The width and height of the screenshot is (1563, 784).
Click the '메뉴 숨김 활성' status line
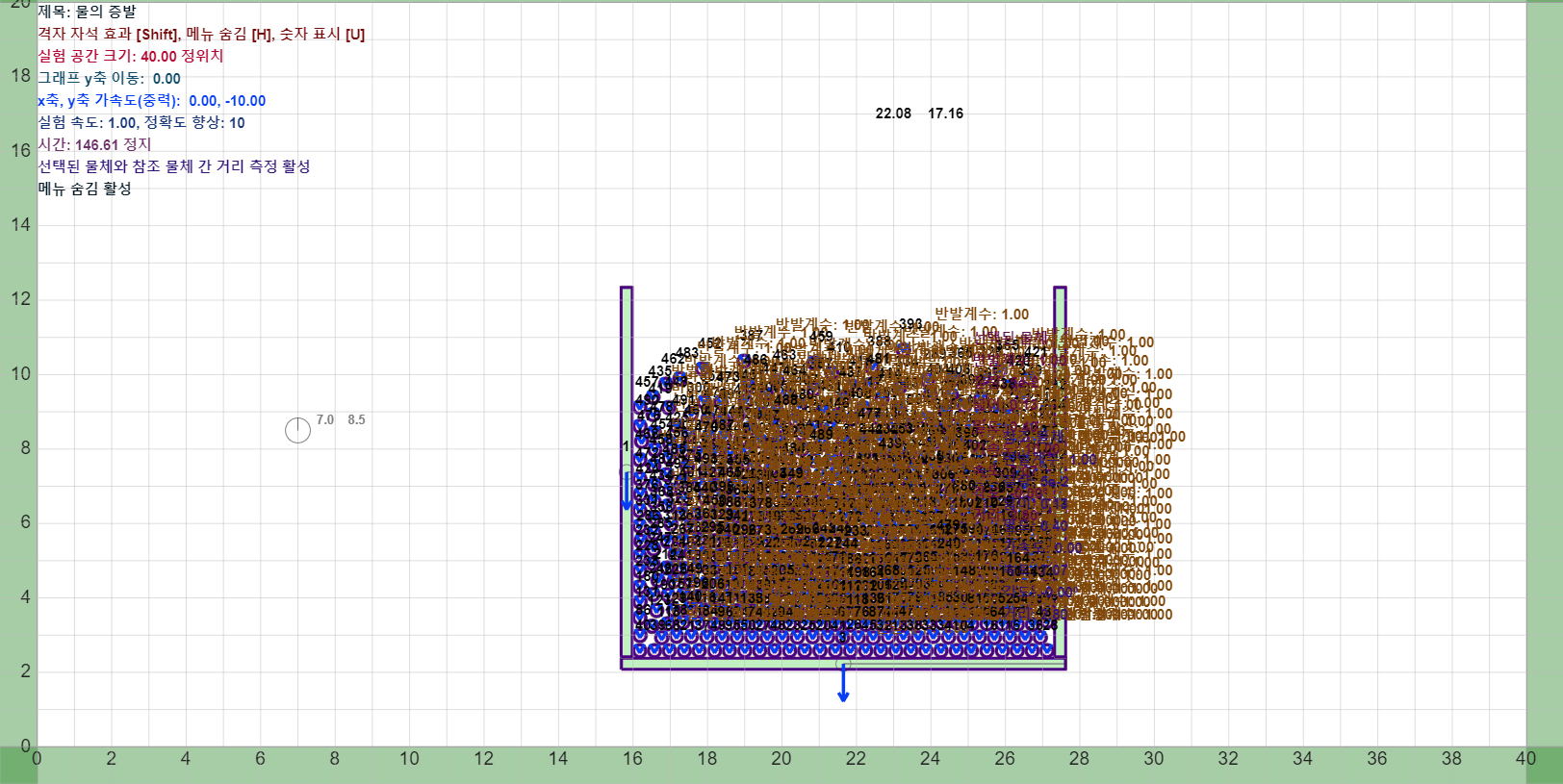[x=85, y=189]
